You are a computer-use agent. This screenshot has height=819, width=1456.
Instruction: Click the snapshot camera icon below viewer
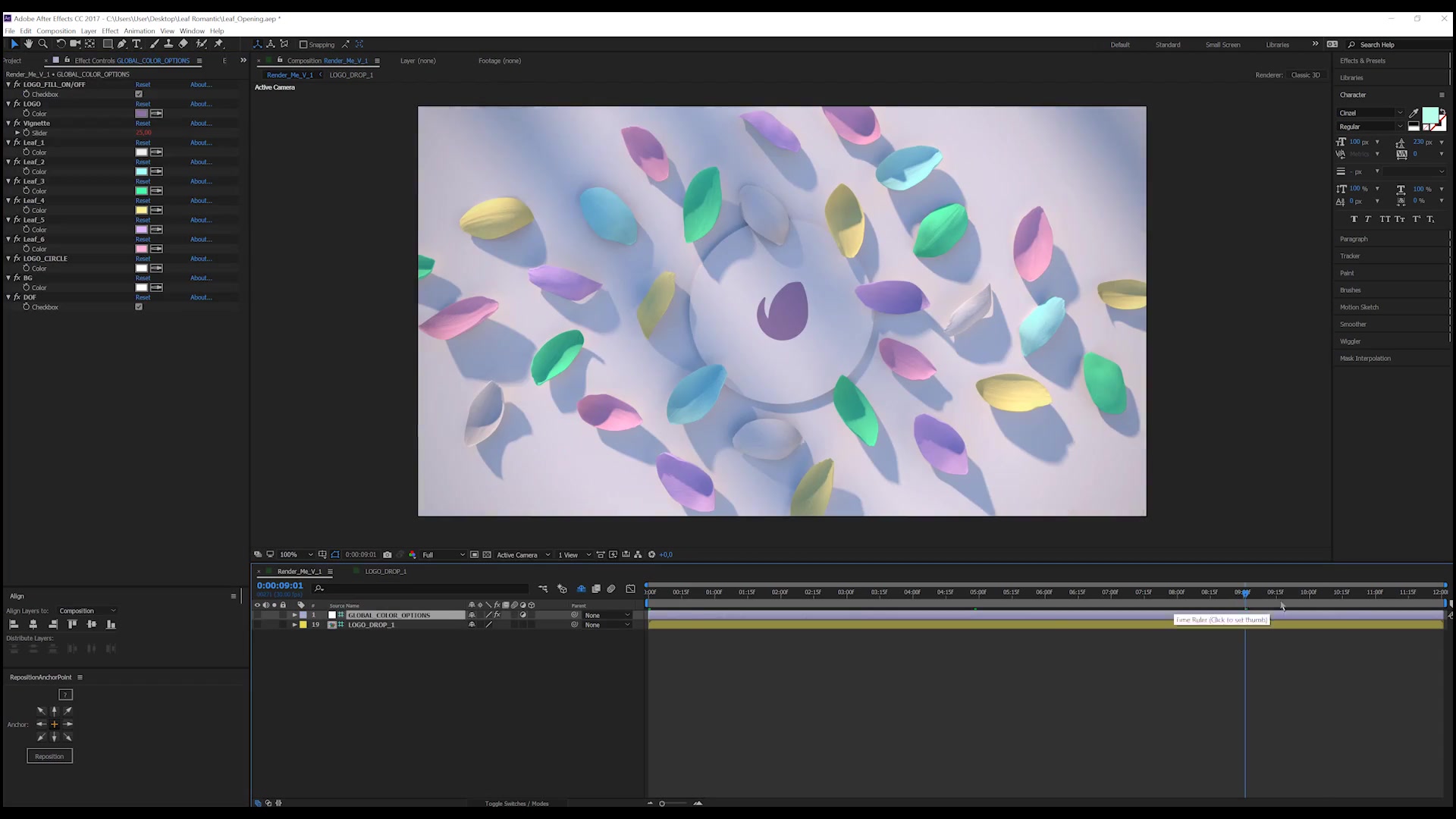click(388, 554)
